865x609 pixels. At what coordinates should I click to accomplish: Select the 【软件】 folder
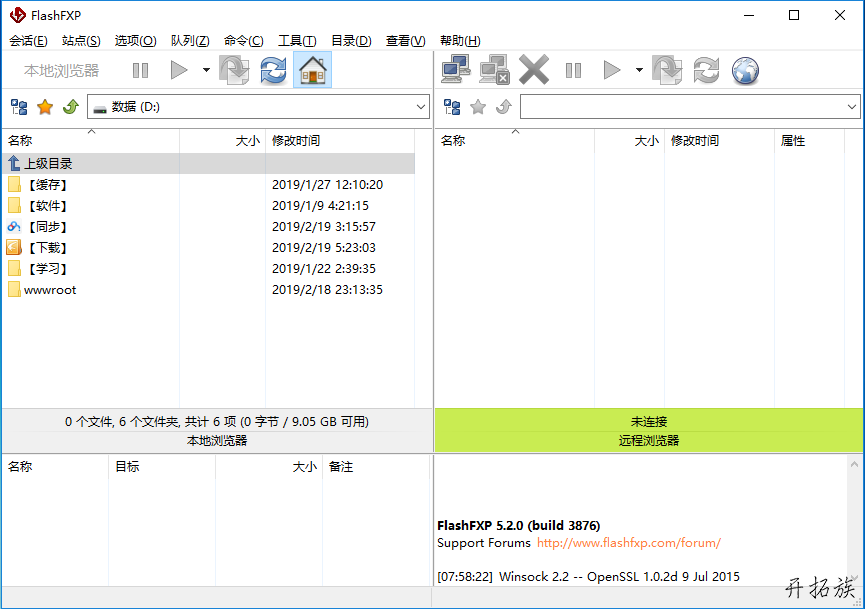click(209, 205)
